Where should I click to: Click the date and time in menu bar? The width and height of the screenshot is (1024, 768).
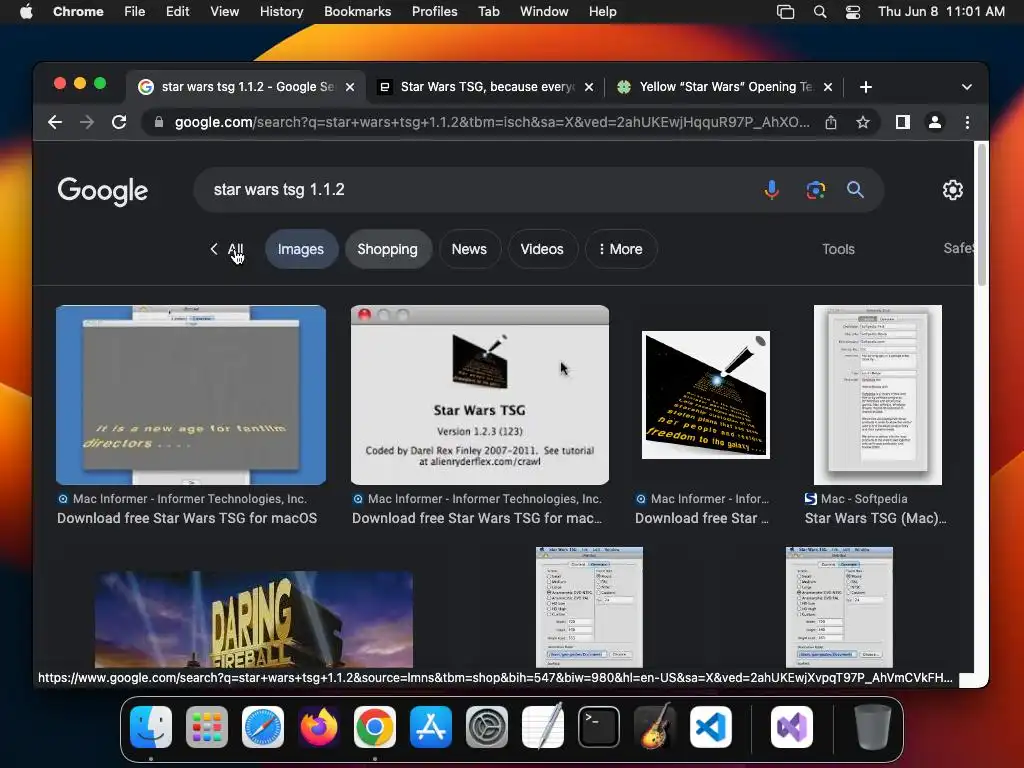[941, 12]
